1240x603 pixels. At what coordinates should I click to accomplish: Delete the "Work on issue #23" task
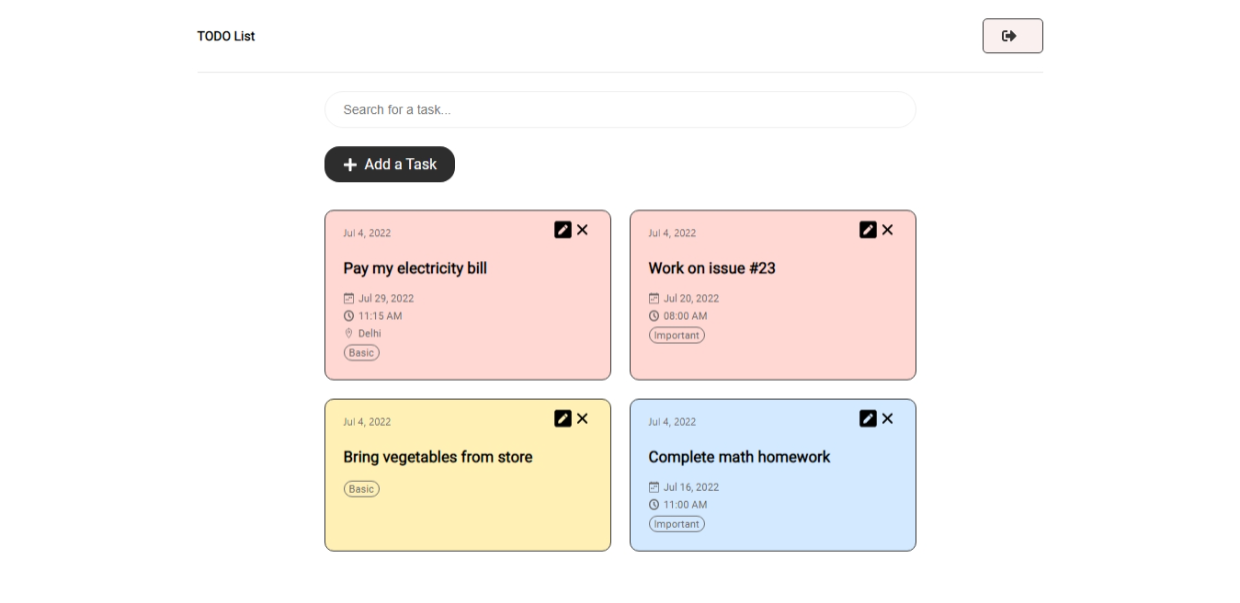pos(888,229)
